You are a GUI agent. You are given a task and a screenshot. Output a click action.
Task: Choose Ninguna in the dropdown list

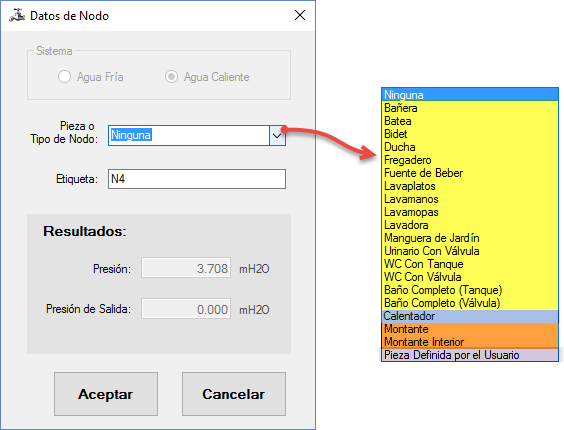coord(470,95)
